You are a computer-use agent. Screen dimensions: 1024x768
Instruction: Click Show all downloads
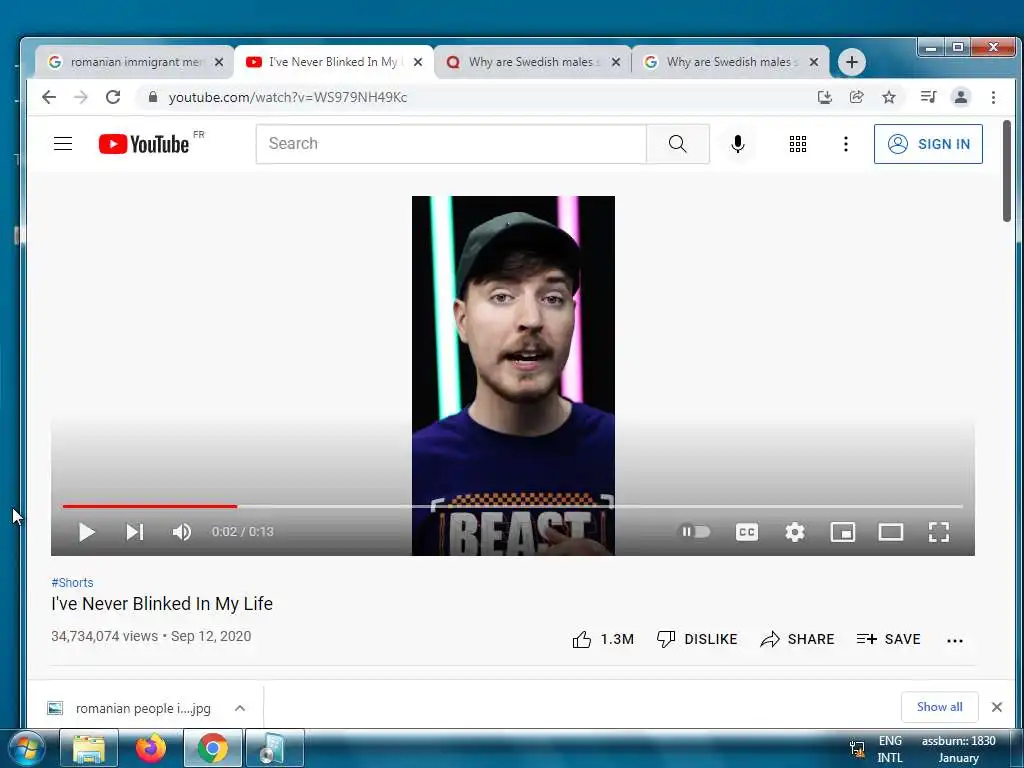click(x=939, y=707)
